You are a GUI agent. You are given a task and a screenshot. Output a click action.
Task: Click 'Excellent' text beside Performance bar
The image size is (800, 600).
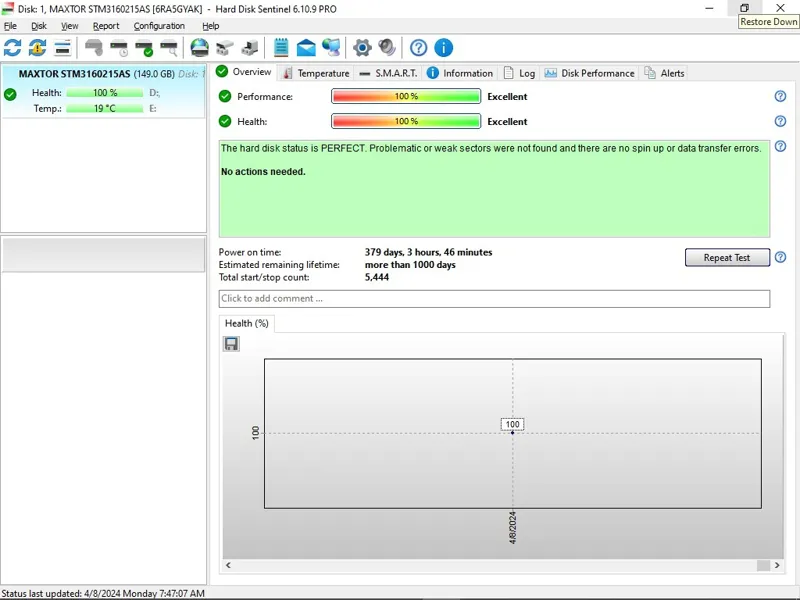point(507,96)
